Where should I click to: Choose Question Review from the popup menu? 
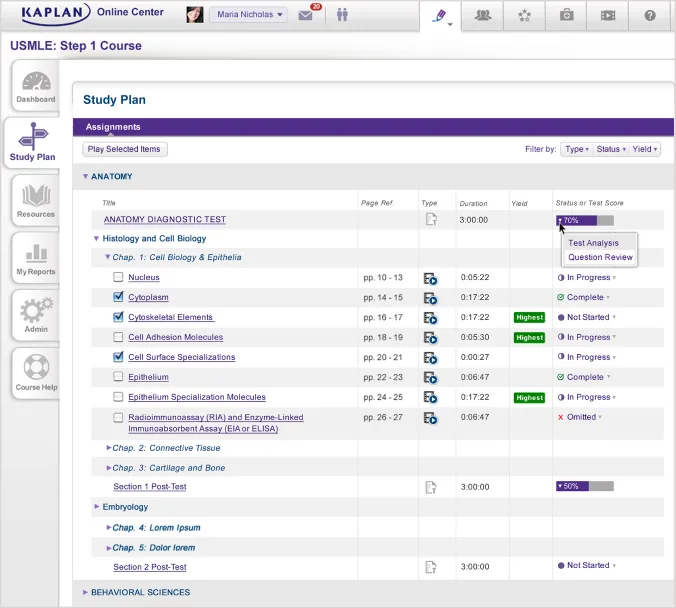[600, 257]
